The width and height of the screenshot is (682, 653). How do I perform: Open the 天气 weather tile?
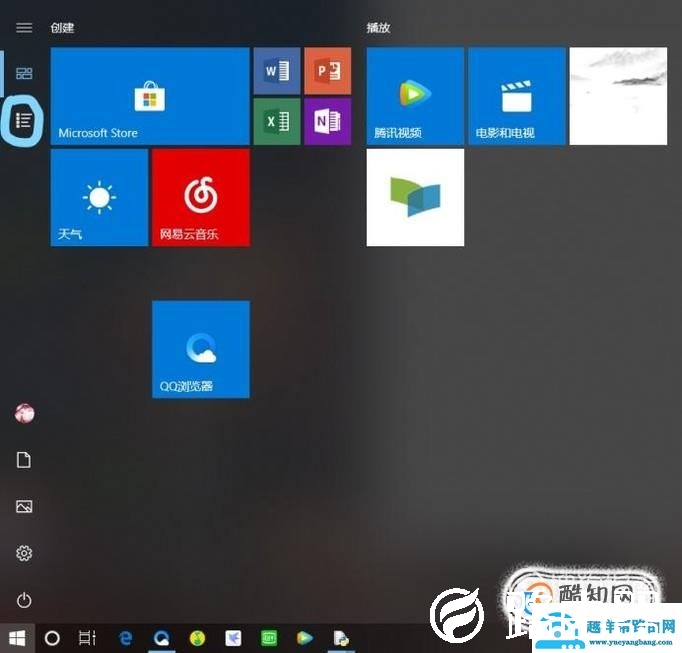[100, 198]
